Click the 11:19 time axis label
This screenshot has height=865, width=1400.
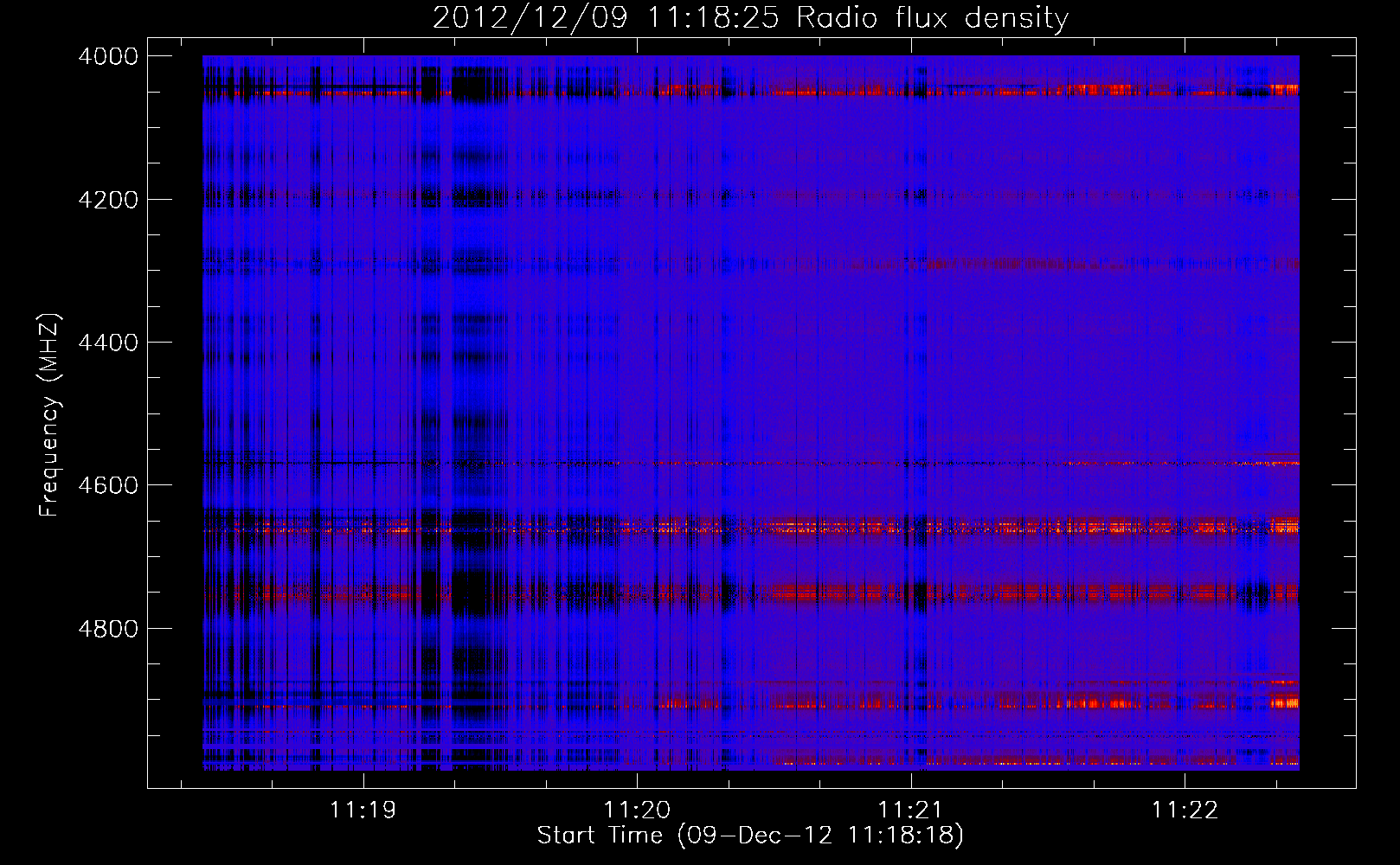click(x=363, y=811)
